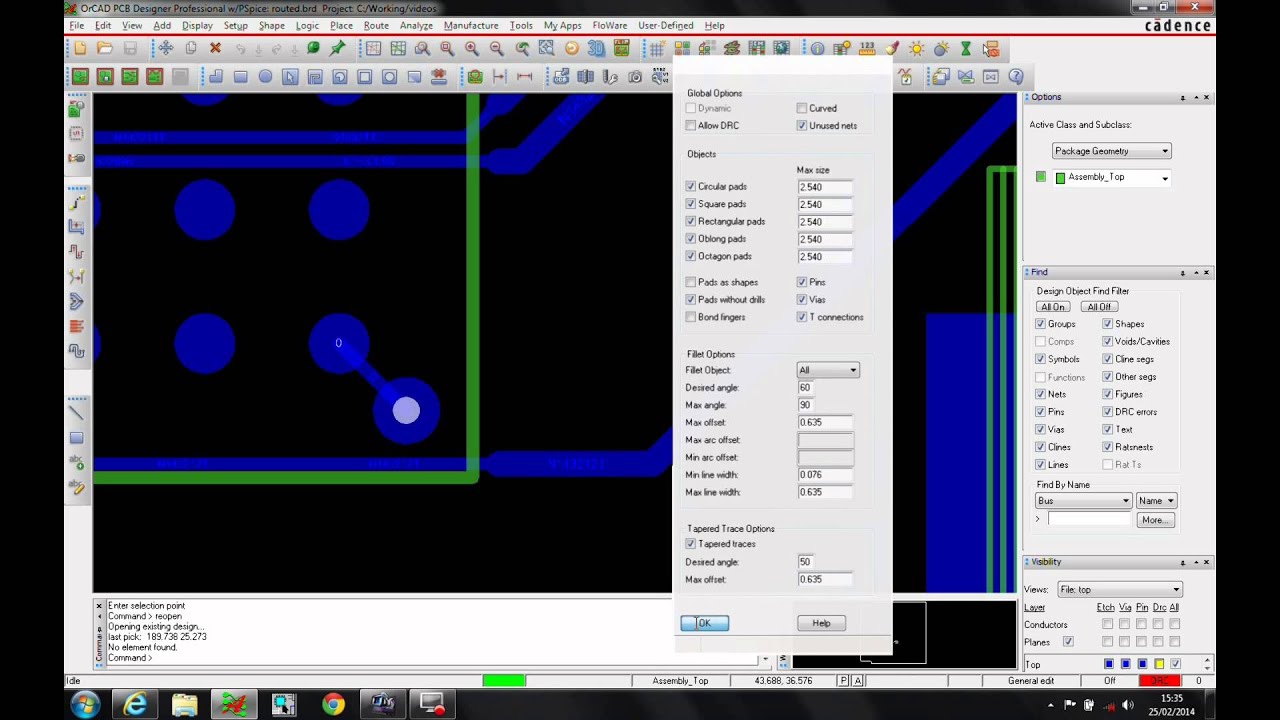Click the Windows Start button
Image resolution: width=1280 pixels, height=720 pixels.
coord(85,704)
